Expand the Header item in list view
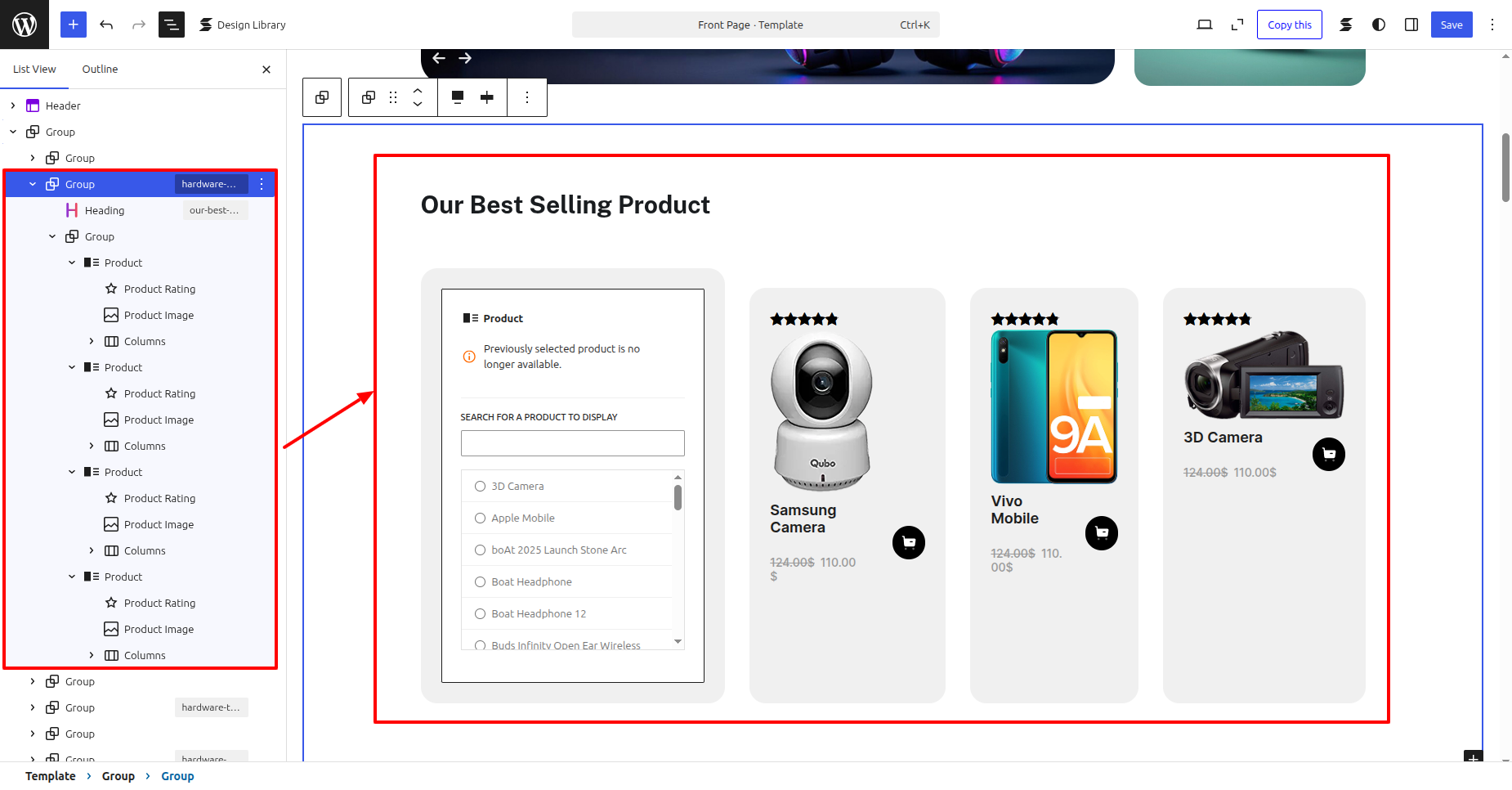1512x790 pixels. [x=13, y=105]
